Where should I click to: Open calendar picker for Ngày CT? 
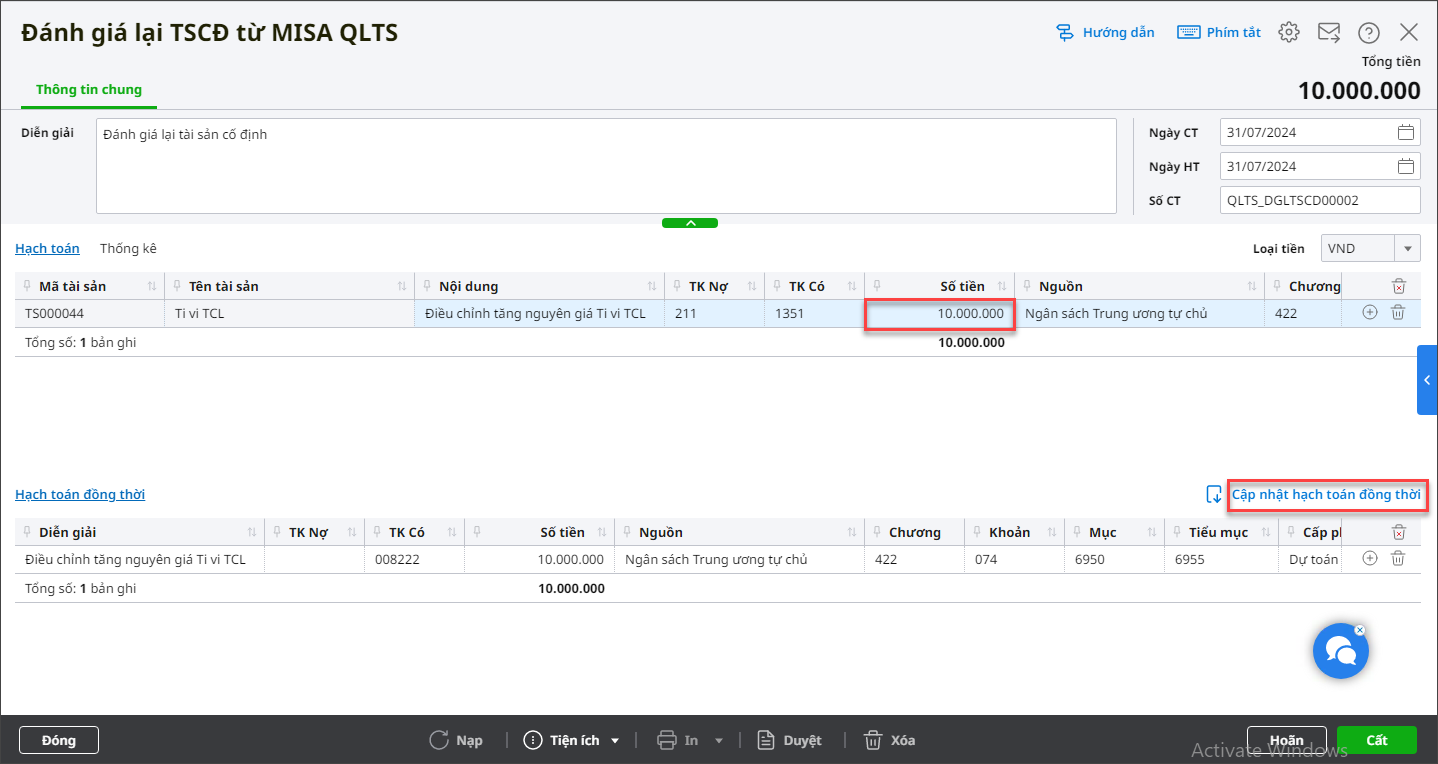tap(1406, 132)
